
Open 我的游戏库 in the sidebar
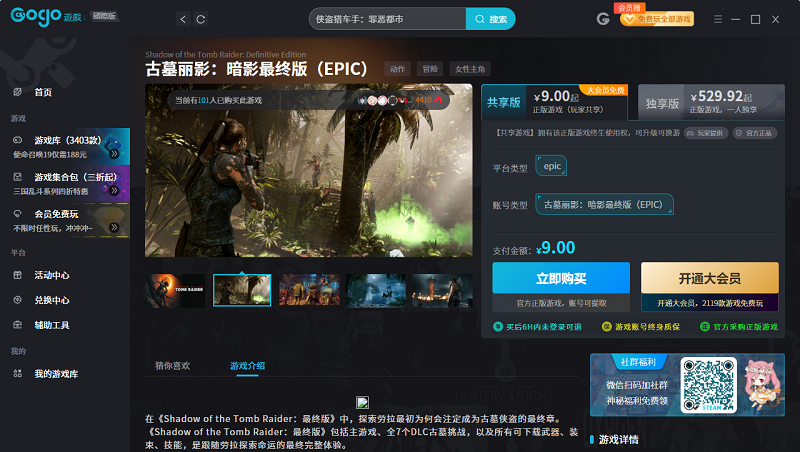point(56,374)
